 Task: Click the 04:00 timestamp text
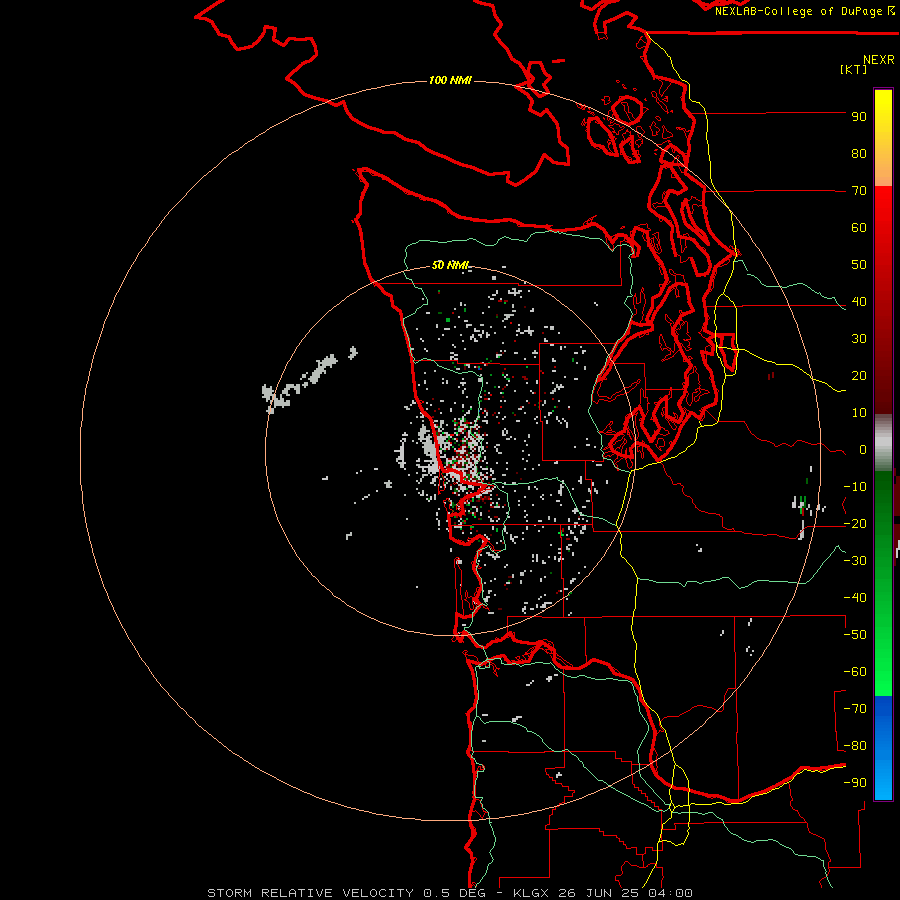tap(670, 893)
